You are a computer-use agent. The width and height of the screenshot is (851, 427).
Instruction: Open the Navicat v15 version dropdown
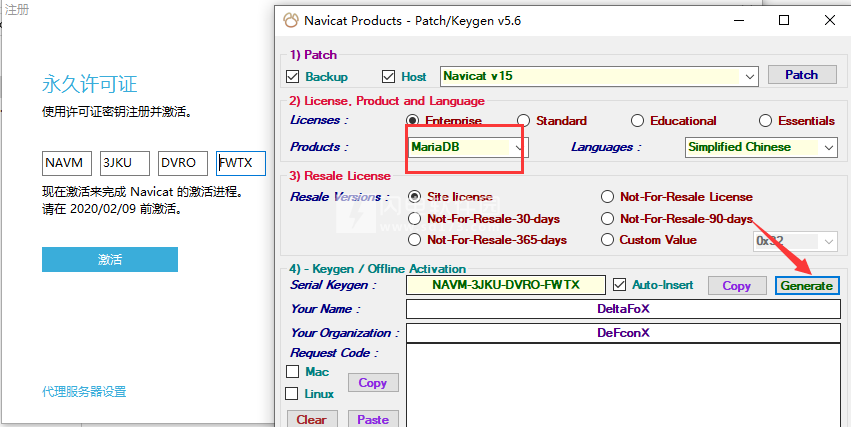tap(599, 77)
